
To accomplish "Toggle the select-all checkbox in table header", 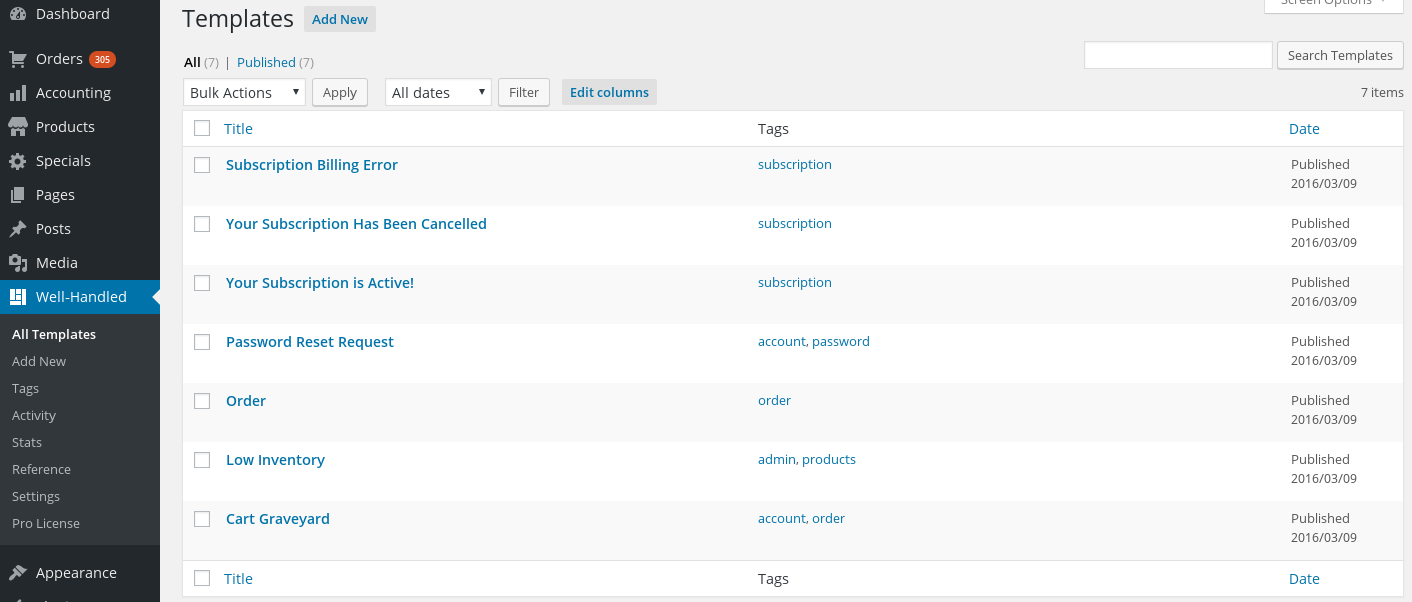I will click(202, 128).
